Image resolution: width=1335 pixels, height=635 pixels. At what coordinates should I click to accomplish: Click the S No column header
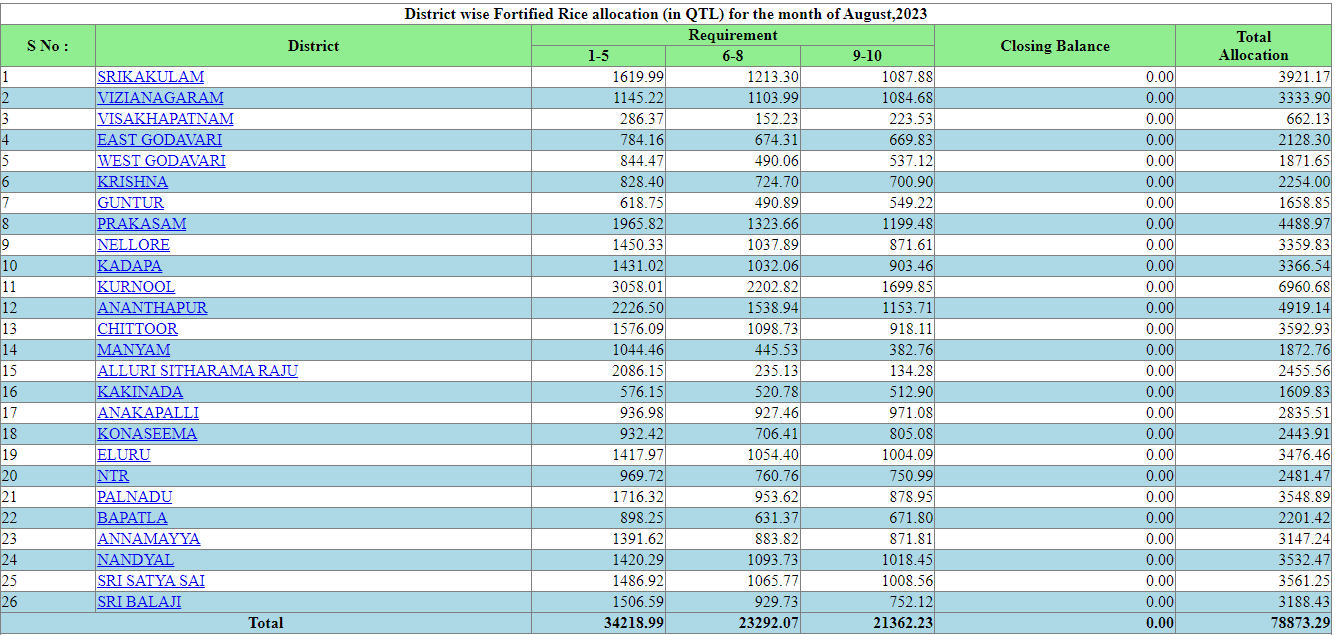click(48, 46)
